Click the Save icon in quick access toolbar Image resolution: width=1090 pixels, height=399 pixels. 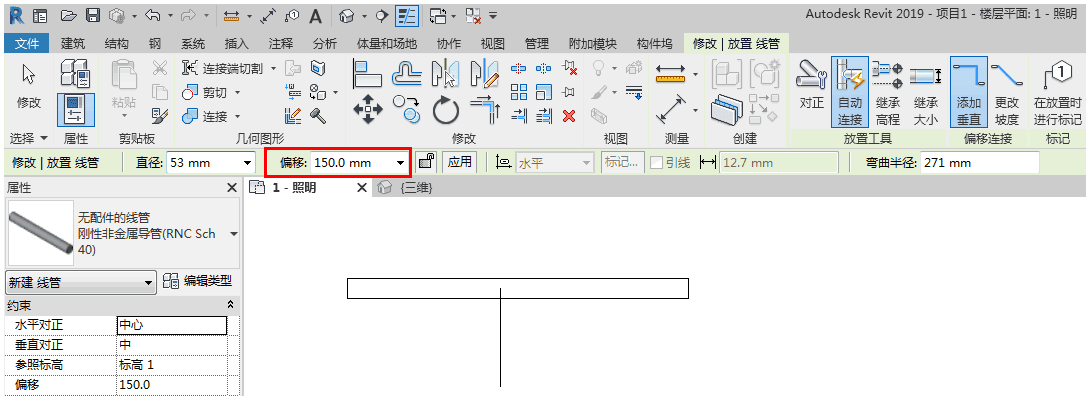point(92,15)
